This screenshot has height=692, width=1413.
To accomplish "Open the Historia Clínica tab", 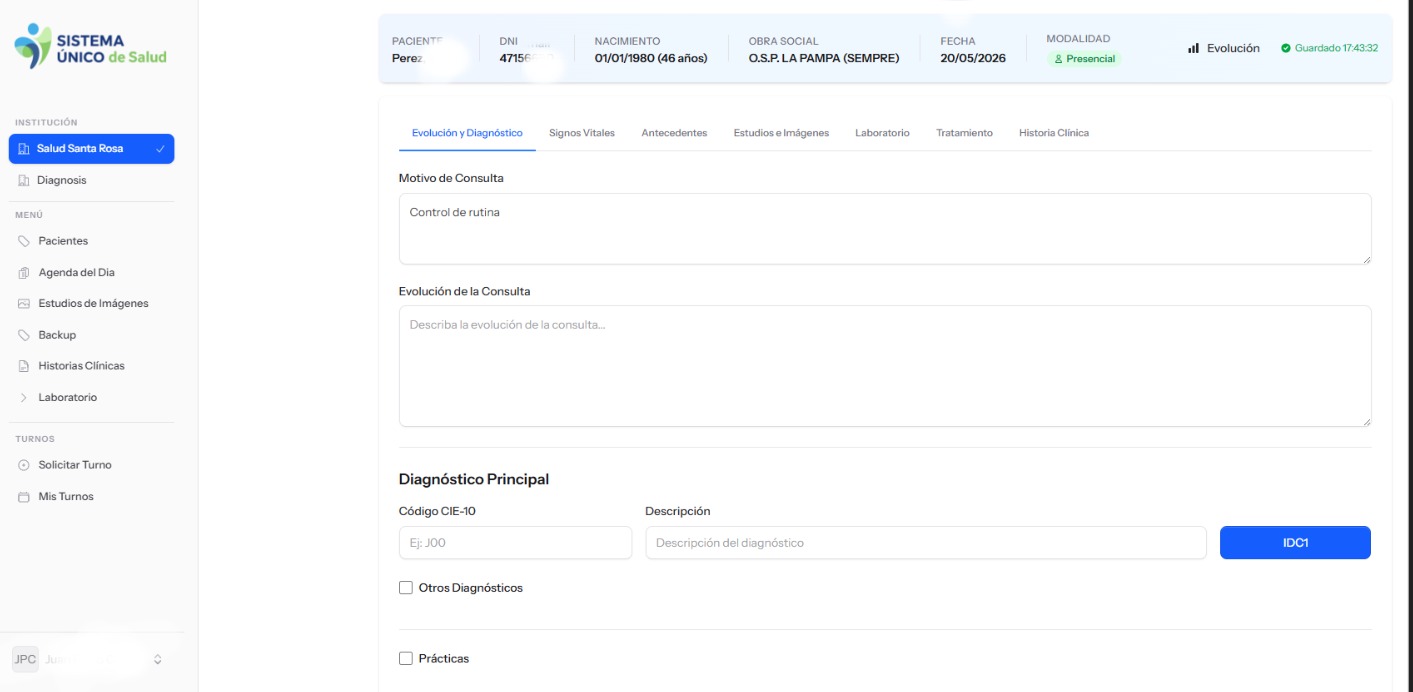I will click(x=1054, y=133).
